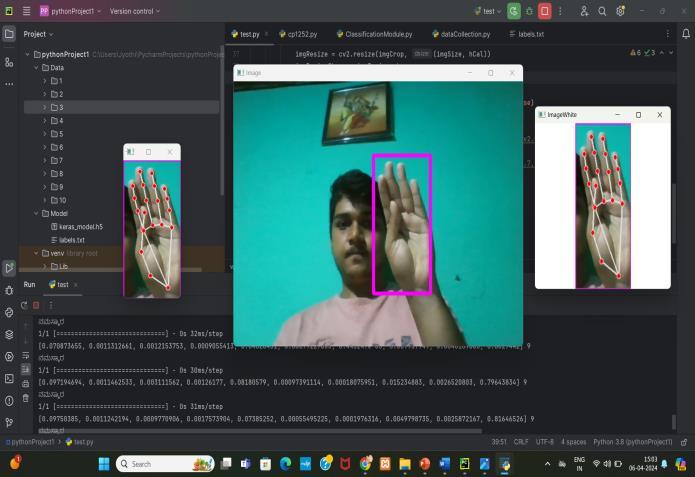Open the dataCollection.py tab
The image size is (695, 477).
point(461,34)
